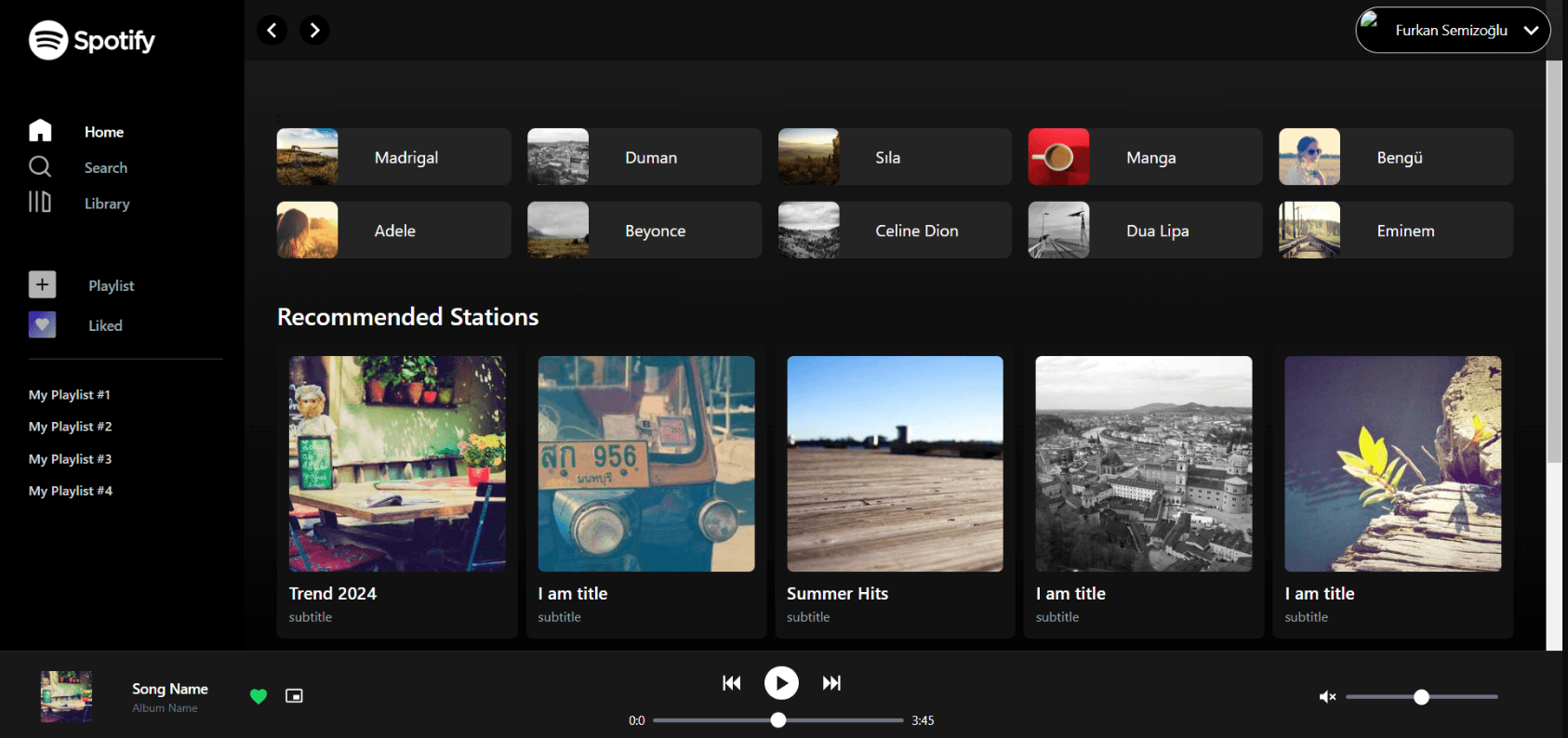Screen dimensions: 1568x738
Task: Open the Celine Dion artist card
Action: point(895,231)
